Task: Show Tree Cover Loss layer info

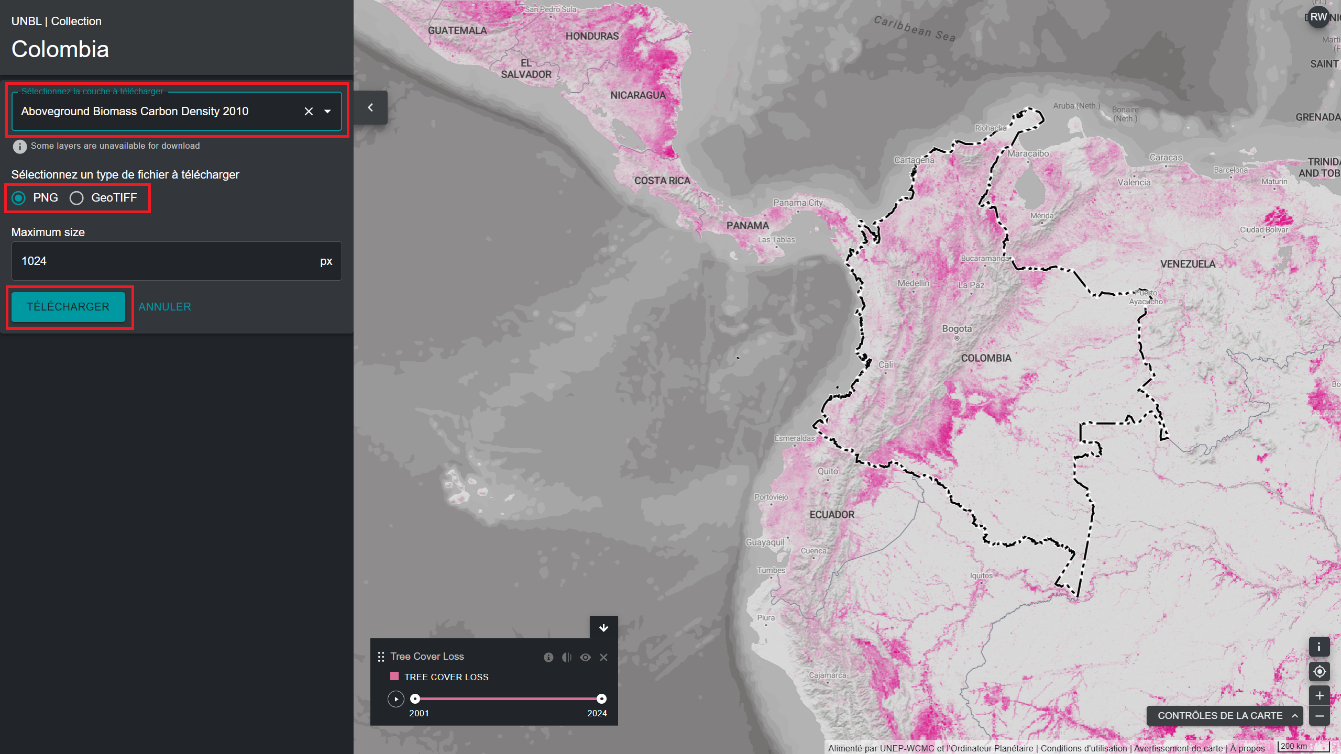Action: (x=548, y=657)
